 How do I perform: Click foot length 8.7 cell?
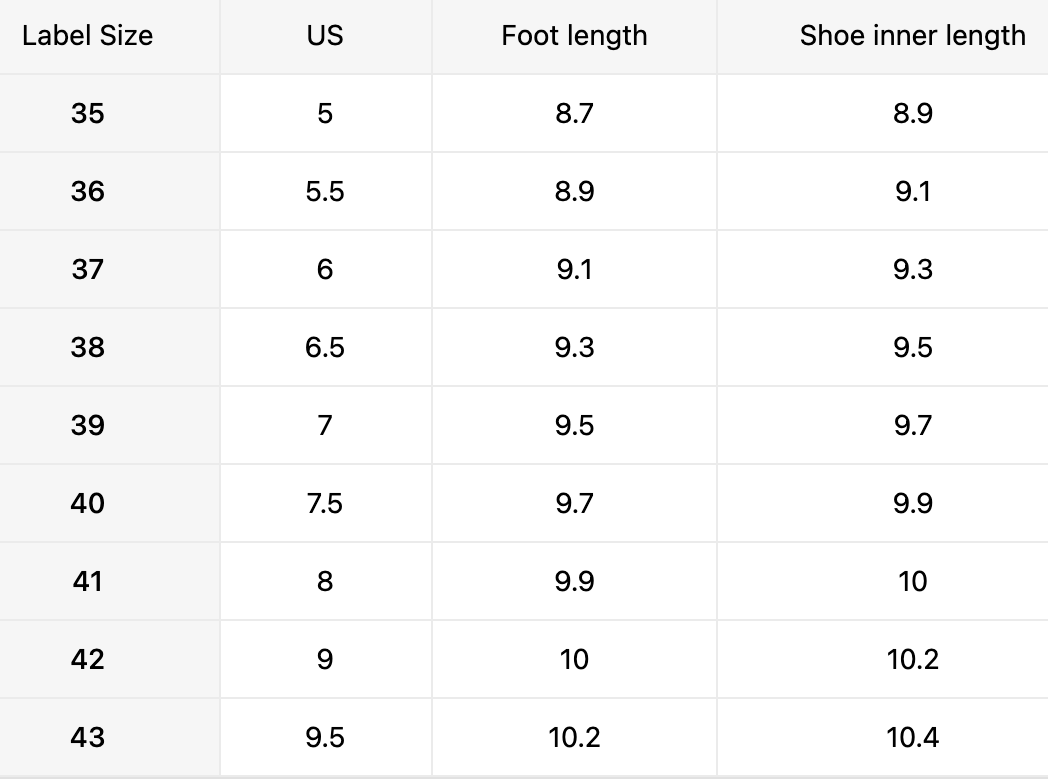(574, 114)
